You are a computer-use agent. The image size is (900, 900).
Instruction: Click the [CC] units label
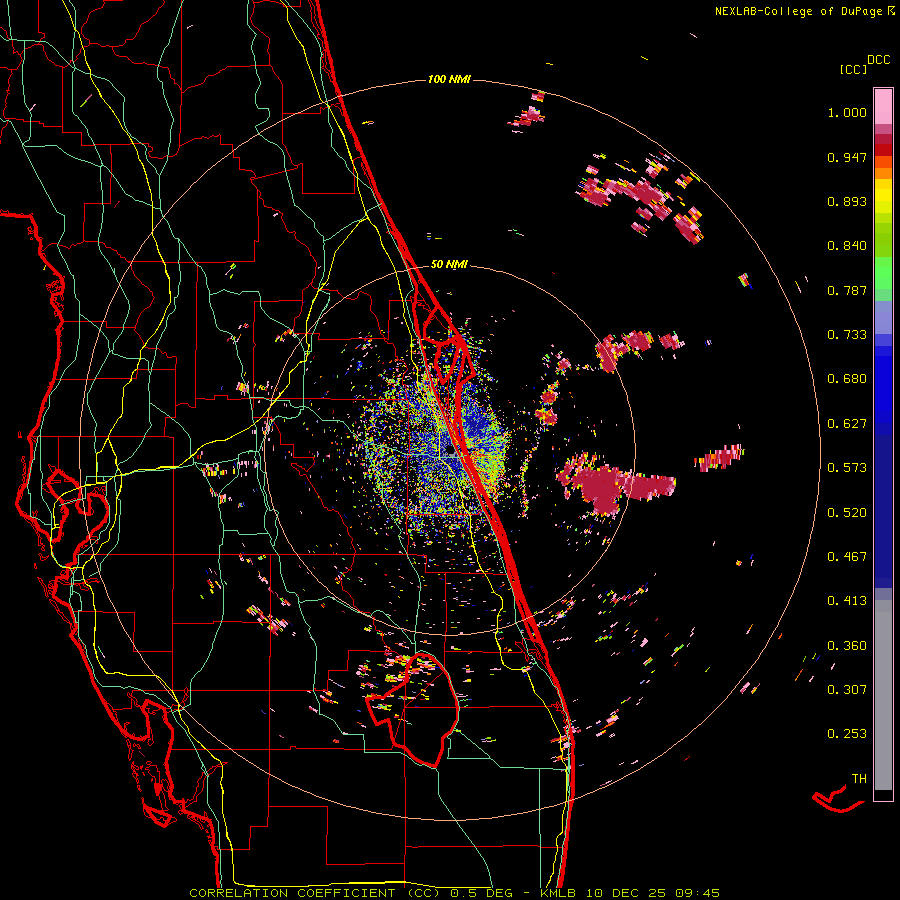(x=854, y=69)
